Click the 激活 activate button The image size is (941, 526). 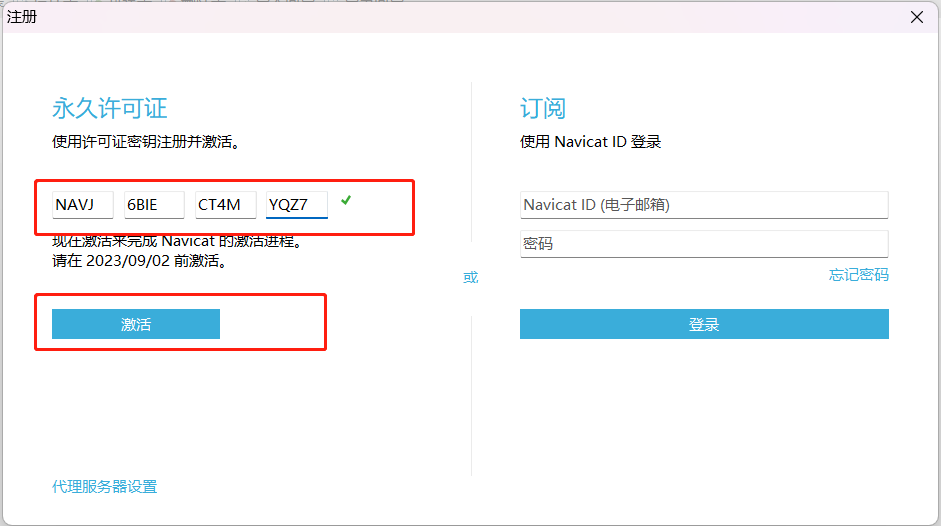click(136, 324)
